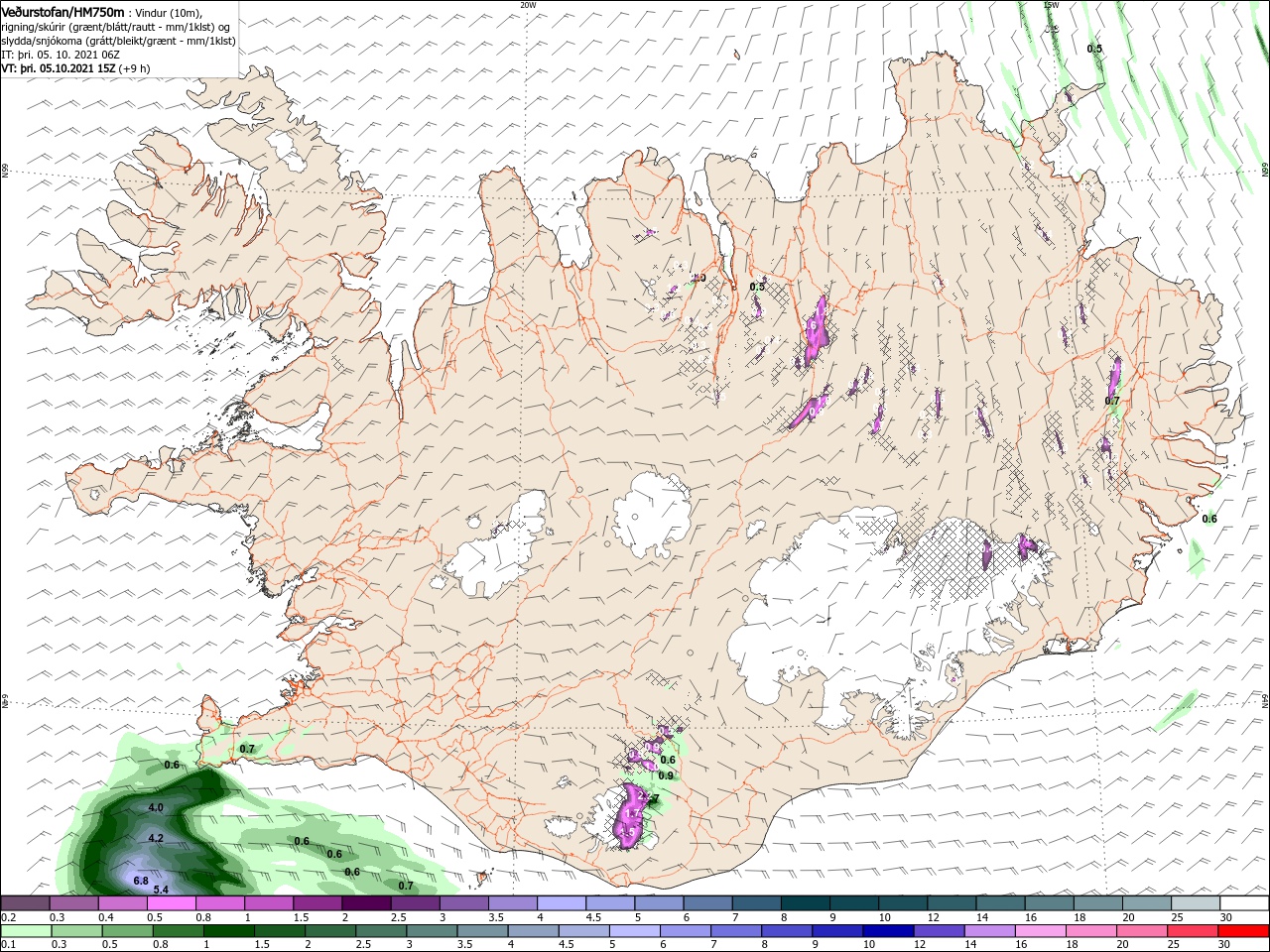Select lower legend light green swatch after 0.1

tap(25, 931)
